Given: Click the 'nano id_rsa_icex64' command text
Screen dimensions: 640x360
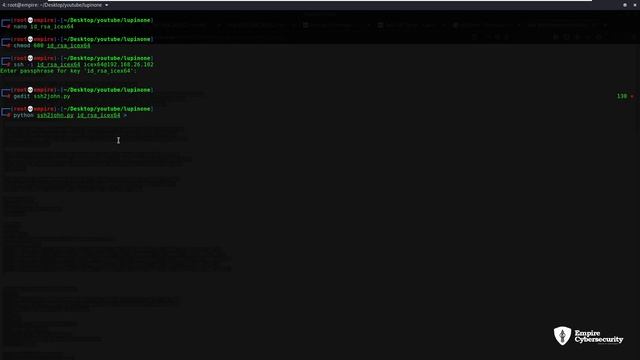Looking at the screenshot, I should [44, 27].
